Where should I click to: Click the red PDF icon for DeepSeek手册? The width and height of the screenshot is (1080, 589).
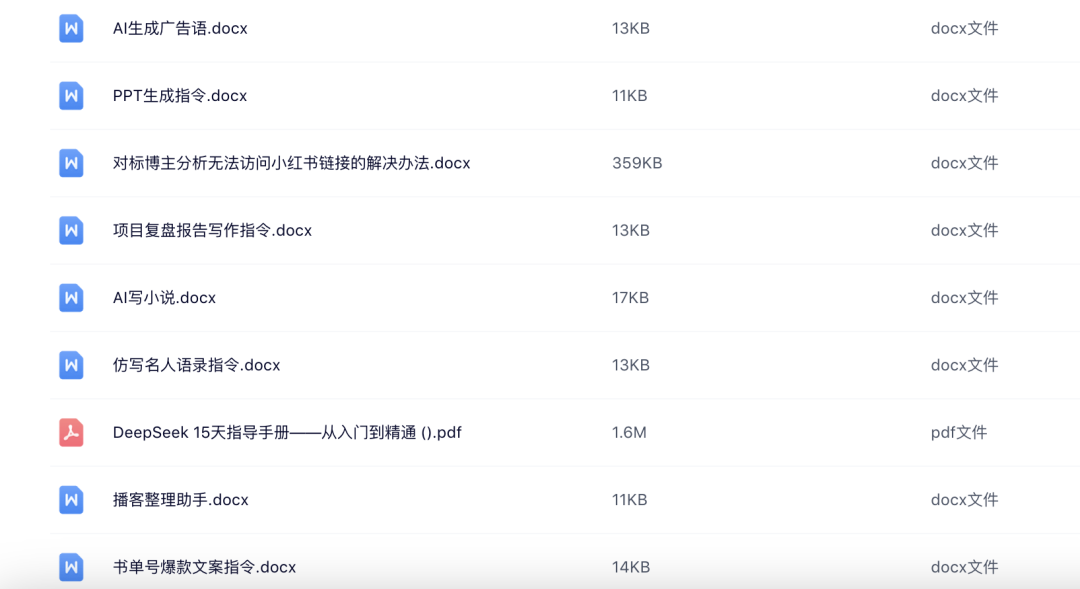pos(71,433)
